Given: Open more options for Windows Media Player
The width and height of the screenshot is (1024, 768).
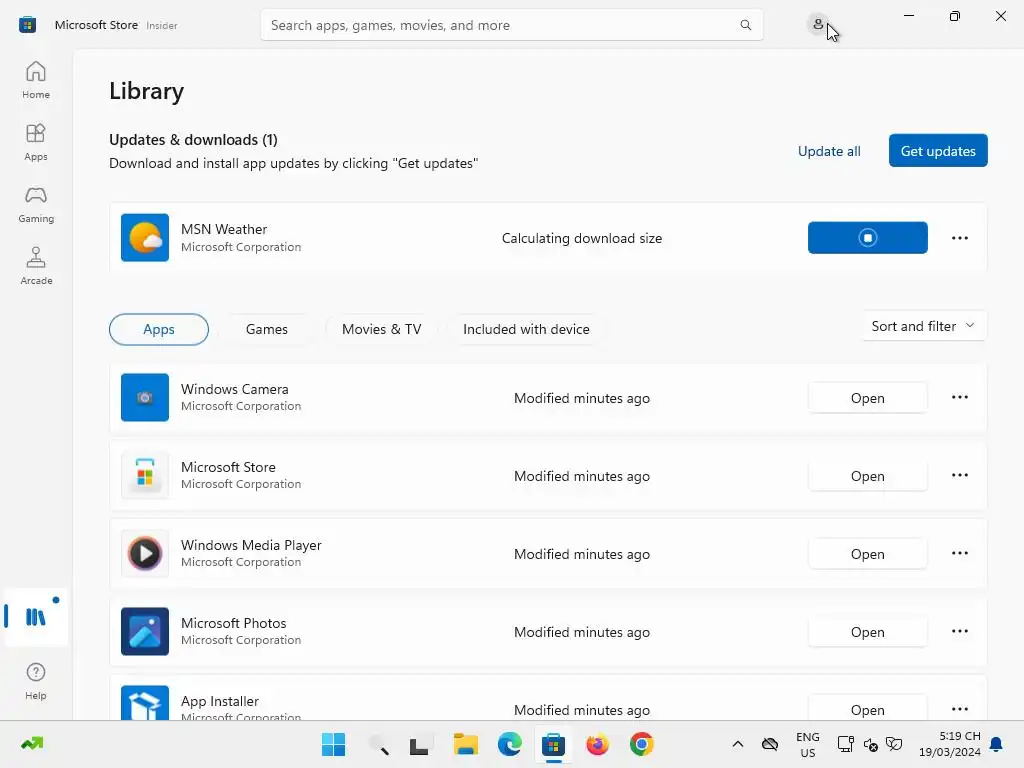Looking at the screenshot, I should 959,553.
